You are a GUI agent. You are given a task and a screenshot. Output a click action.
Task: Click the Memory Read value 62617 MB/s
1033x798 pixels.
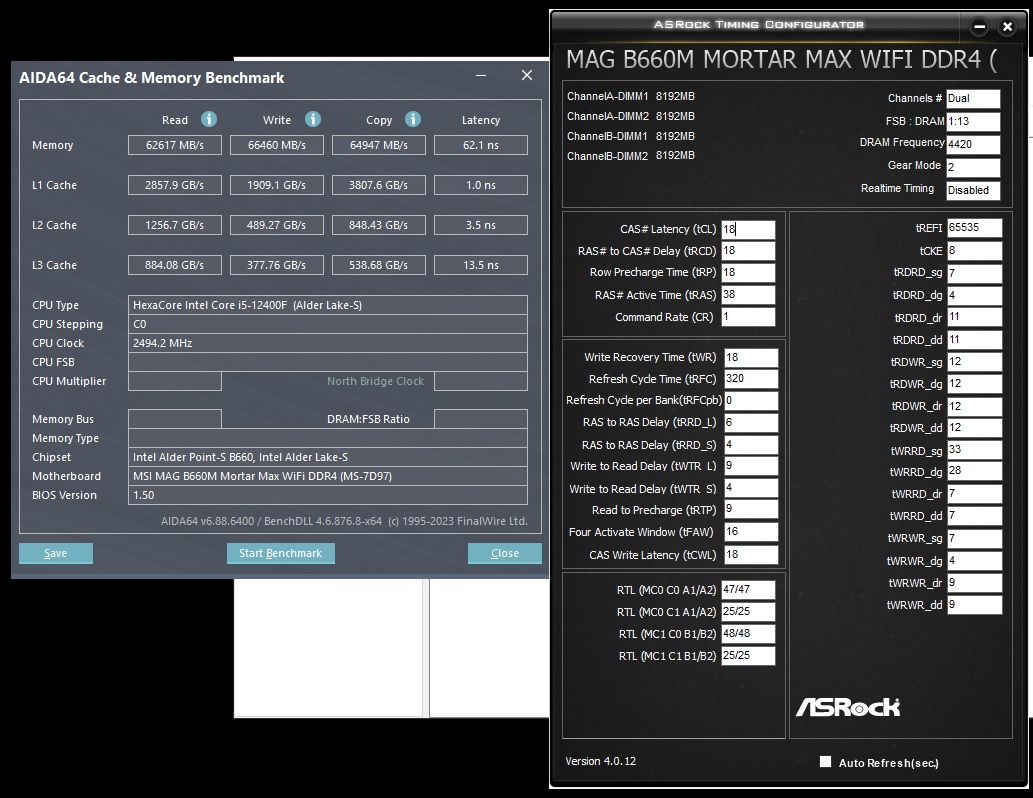click(175, 145)
